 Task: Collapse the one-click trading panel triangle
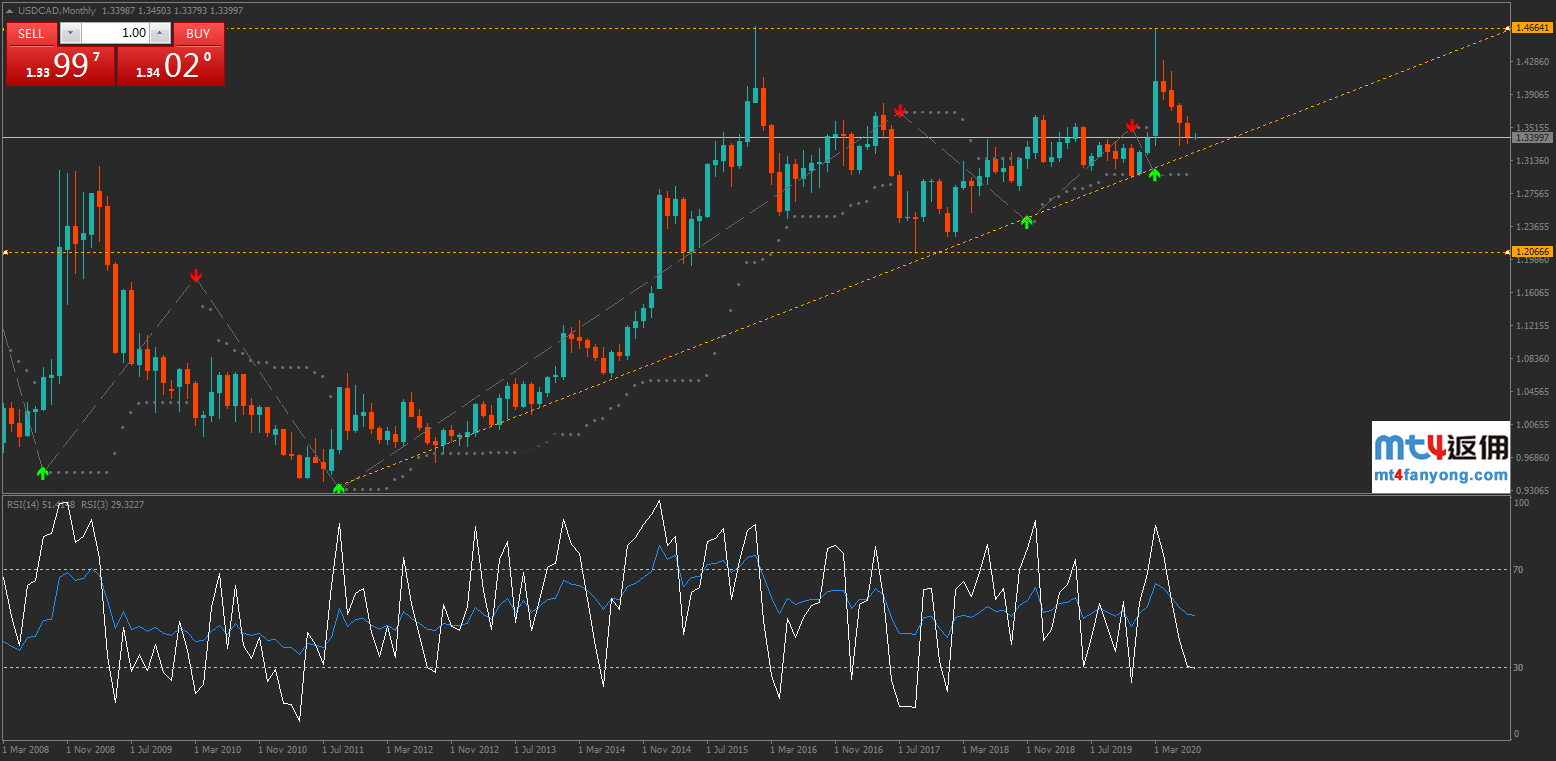[10, 10]
